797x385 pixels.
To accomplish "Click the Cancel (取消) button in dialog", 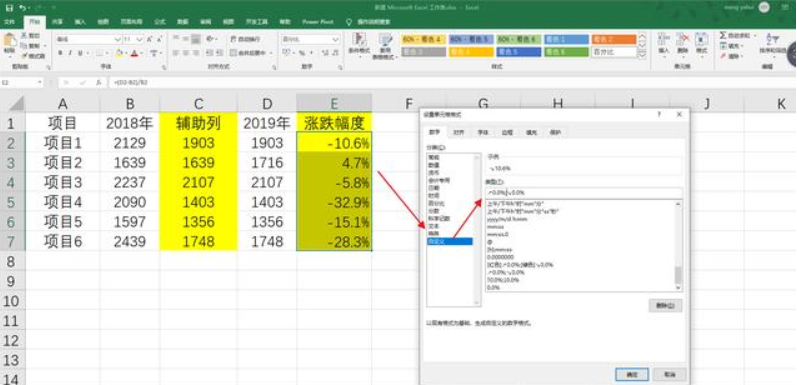I will [x=669, y=375].
